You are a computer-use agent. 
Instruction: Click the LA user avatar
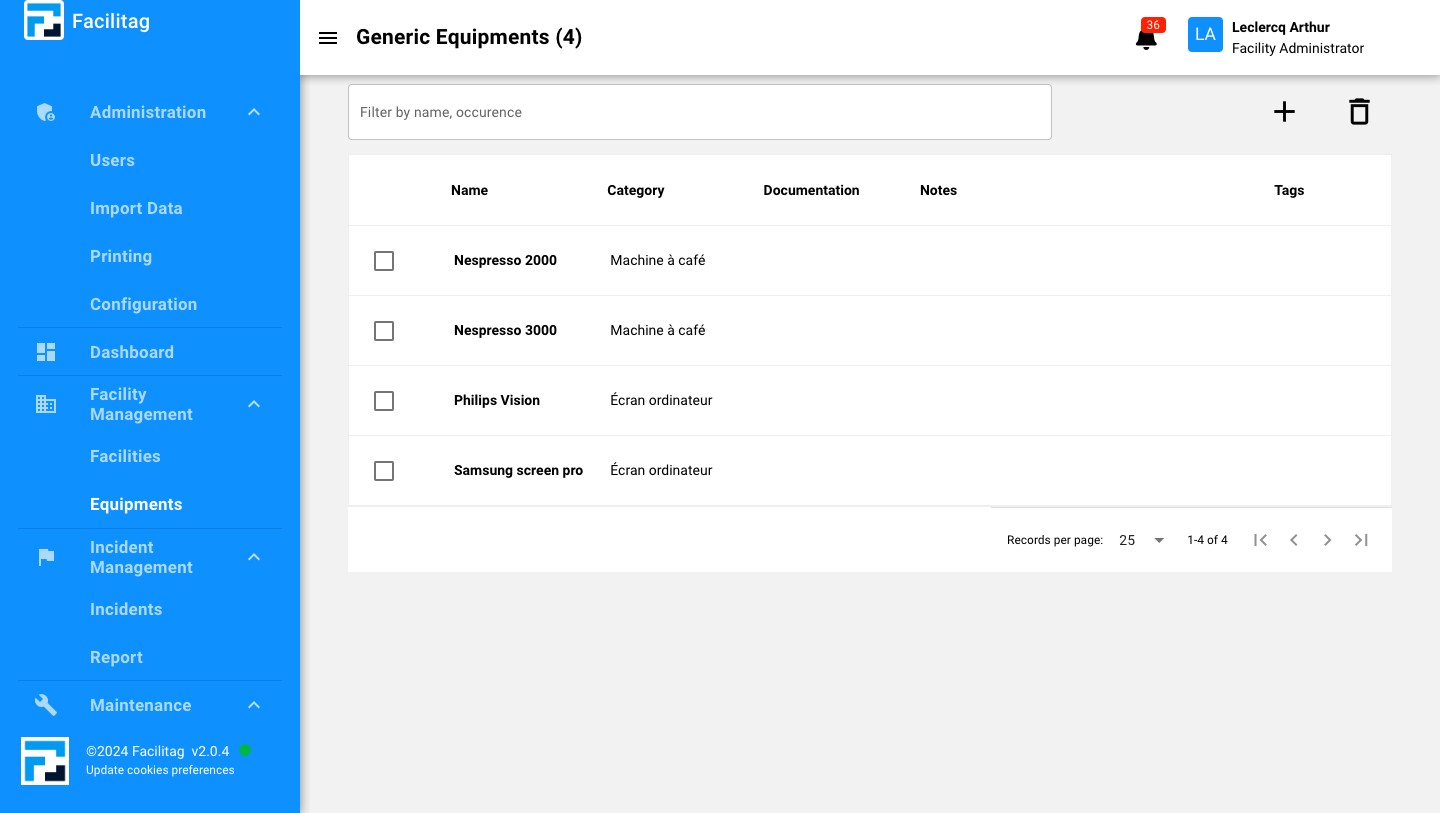coord(1205,35)
